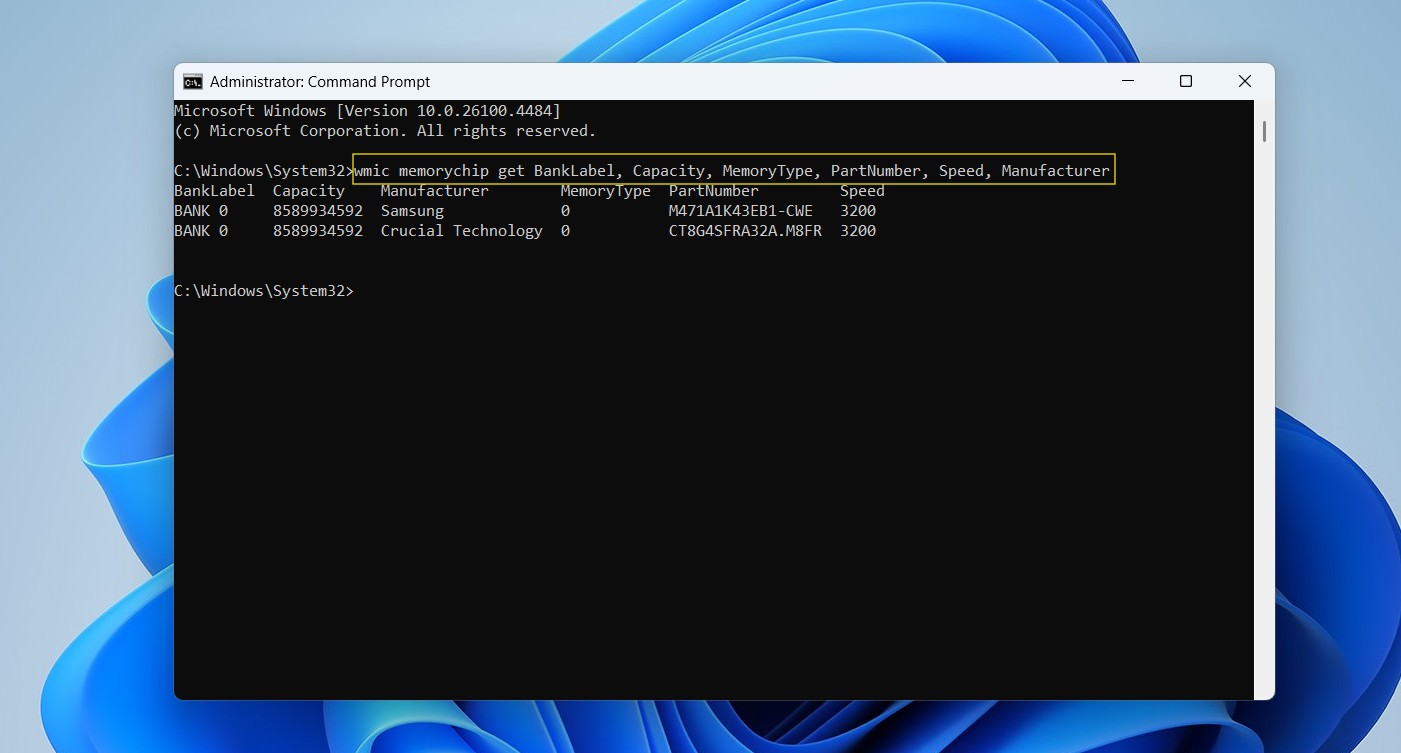This screenshot has height=753, width=1401.
Task: Minimize the Command Prompt window
Action: 1127,82
